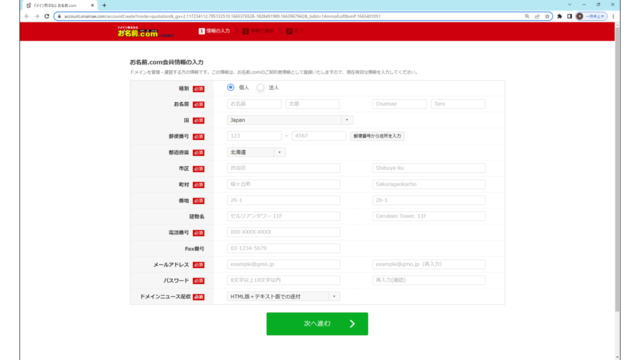
Task: Click the padlock site info icon
Action: [x=59, y=16]
